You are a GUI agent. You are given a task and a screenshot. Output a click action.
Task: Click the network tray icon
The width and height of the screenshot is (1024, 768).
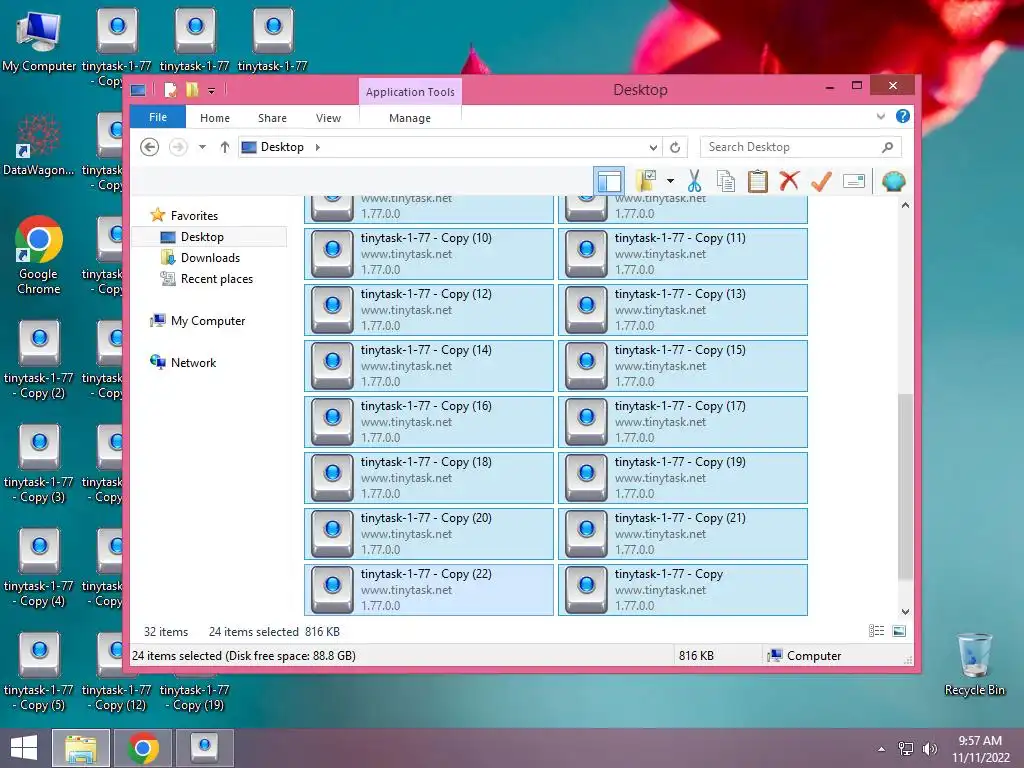(906, 749)
